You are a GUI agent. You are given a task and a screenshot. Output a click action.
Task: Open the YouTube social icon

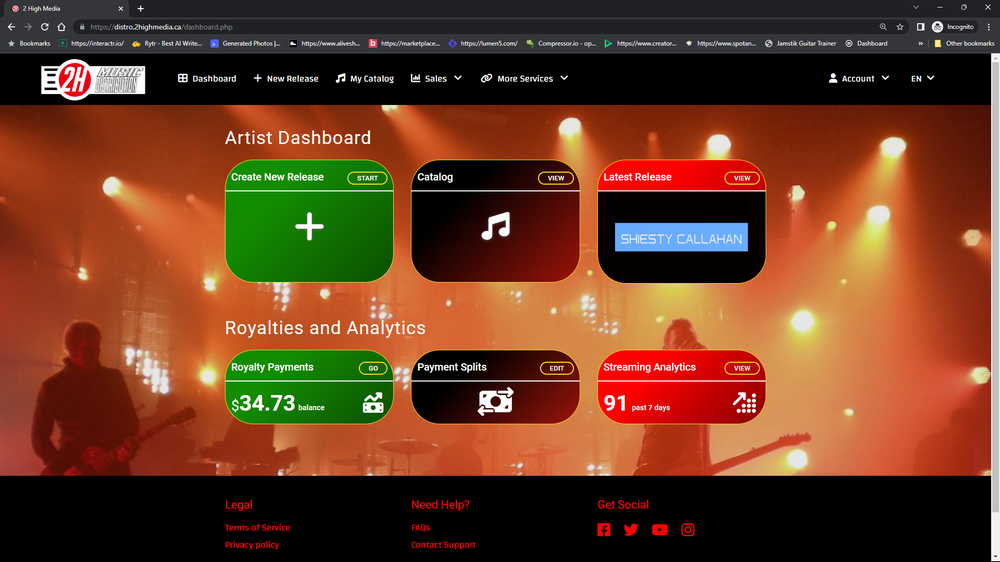[659, 529]
